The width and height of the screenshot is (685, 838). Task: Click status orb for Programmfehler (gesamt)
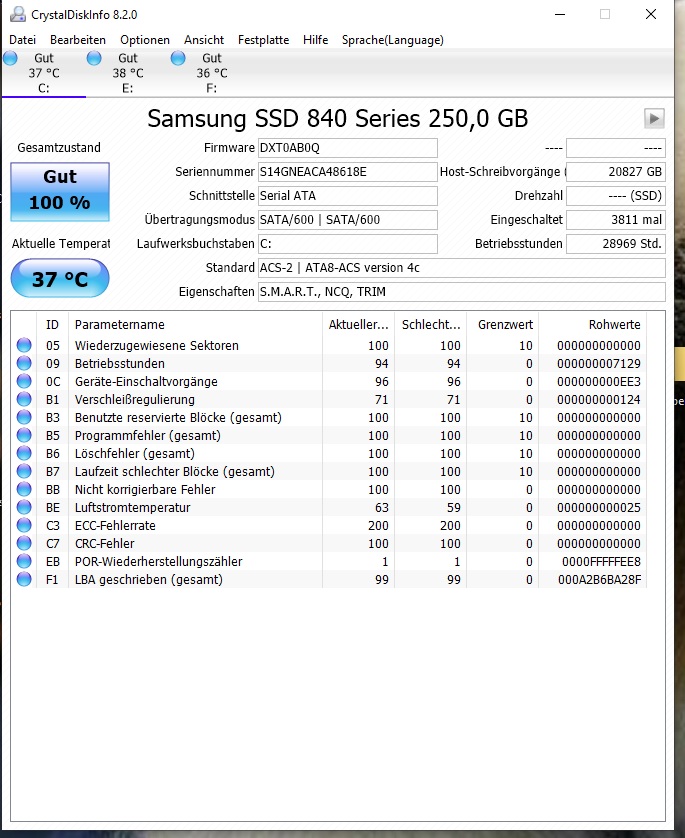24,435
